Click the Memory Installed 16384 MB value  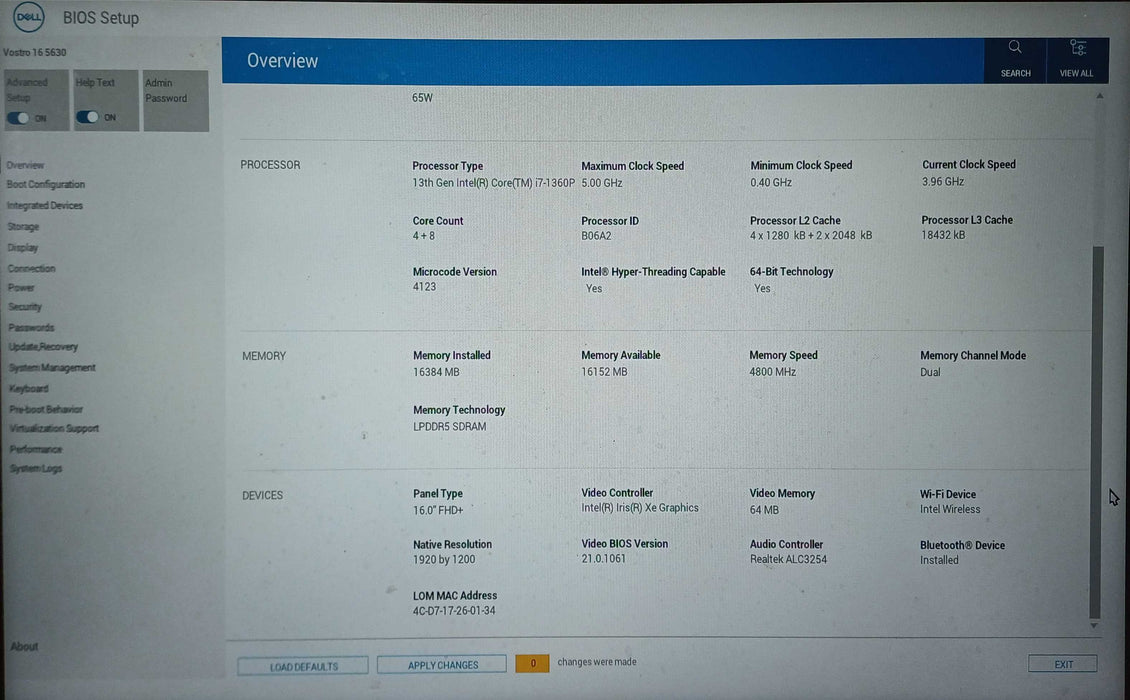tap(436, 373)
